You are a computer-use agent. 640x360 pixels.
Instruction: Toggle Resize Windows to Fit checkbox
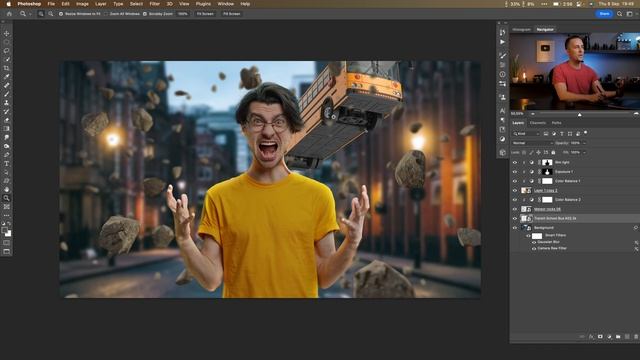(61, 14)
